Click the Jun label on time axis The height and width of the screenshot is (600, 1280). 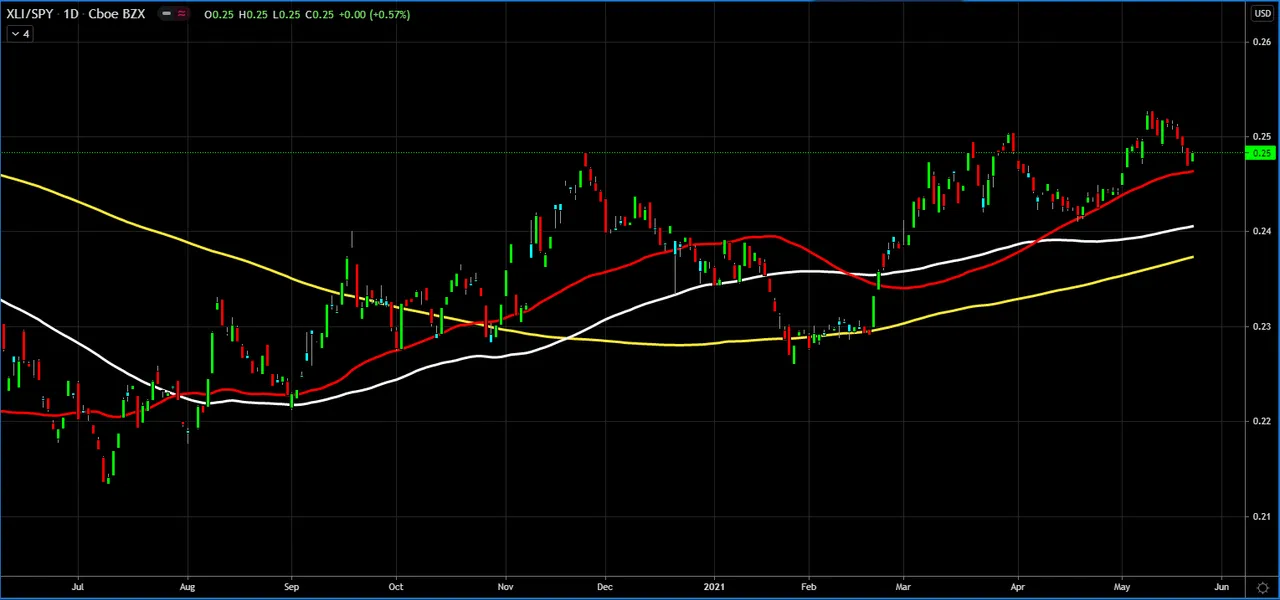point(1221,588)
